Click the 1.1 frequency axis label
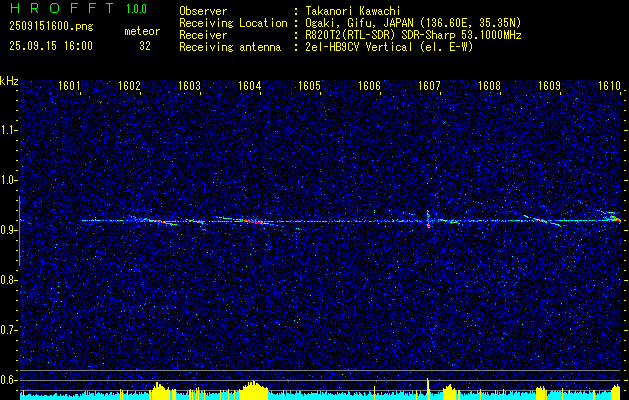Viewport: 629px width, 400px height. (x=8, y=130)
